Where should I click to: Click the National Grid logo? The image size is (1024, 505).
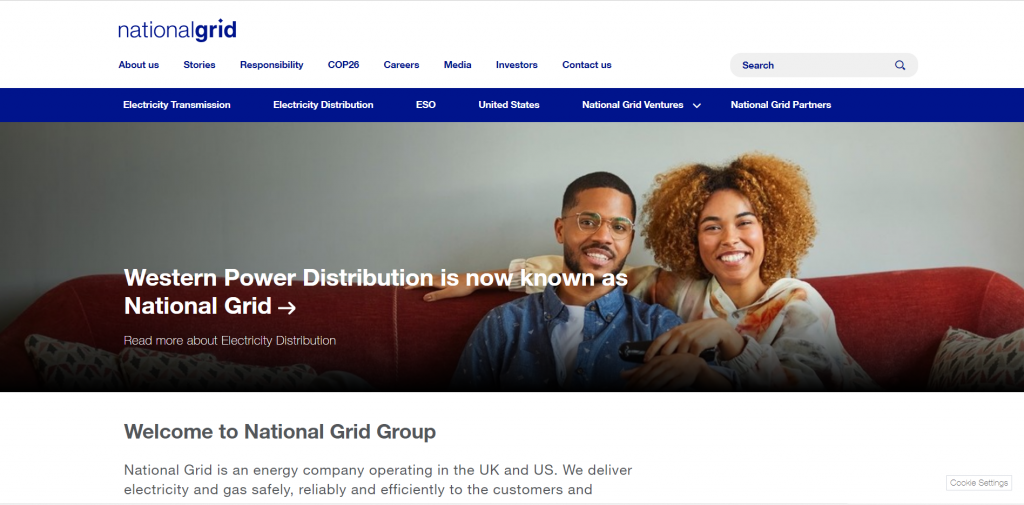tap(177, 30)
